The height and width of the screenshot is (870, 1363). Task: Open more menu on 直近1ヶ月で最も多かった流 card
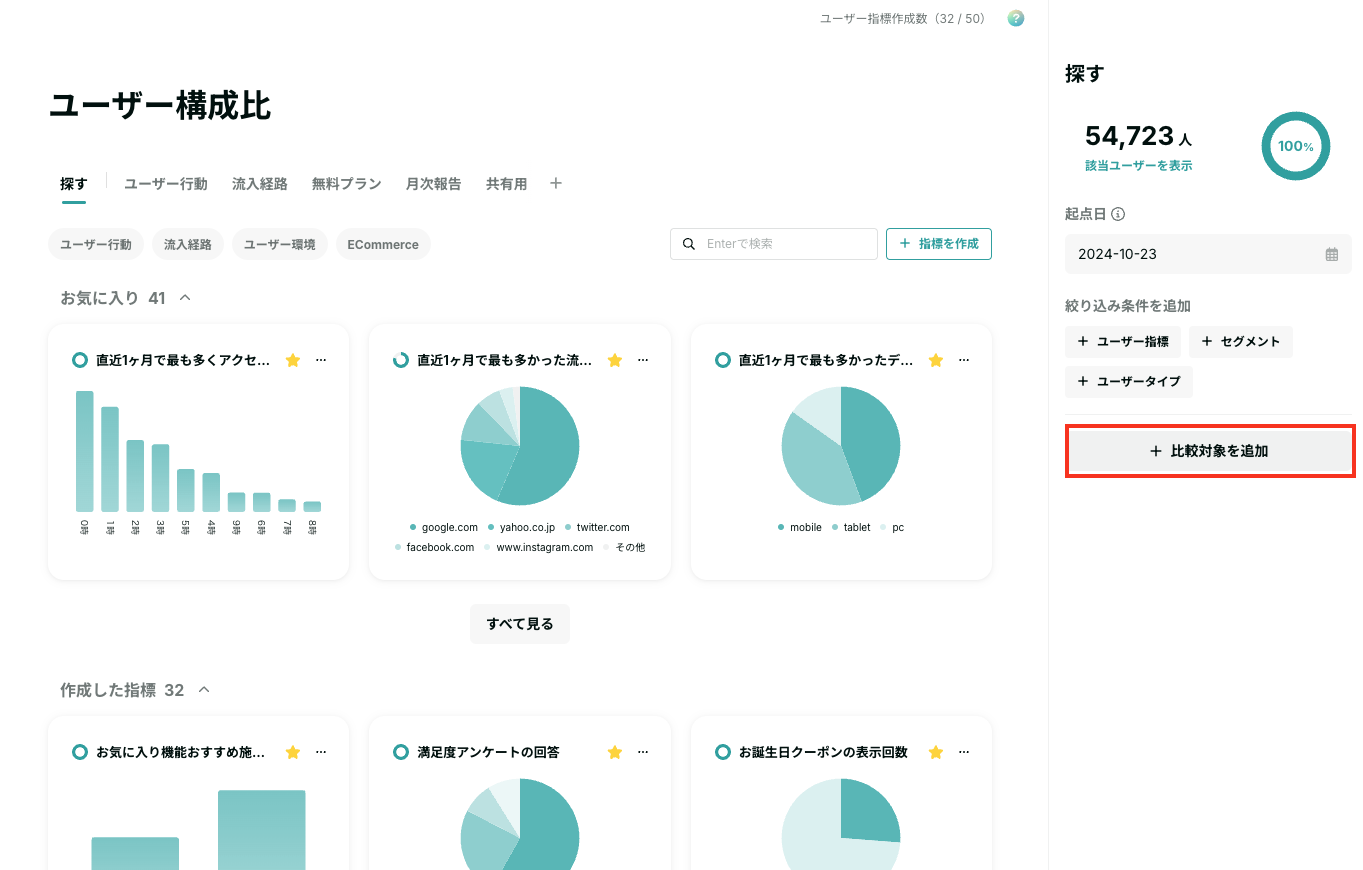pos(642,360)
